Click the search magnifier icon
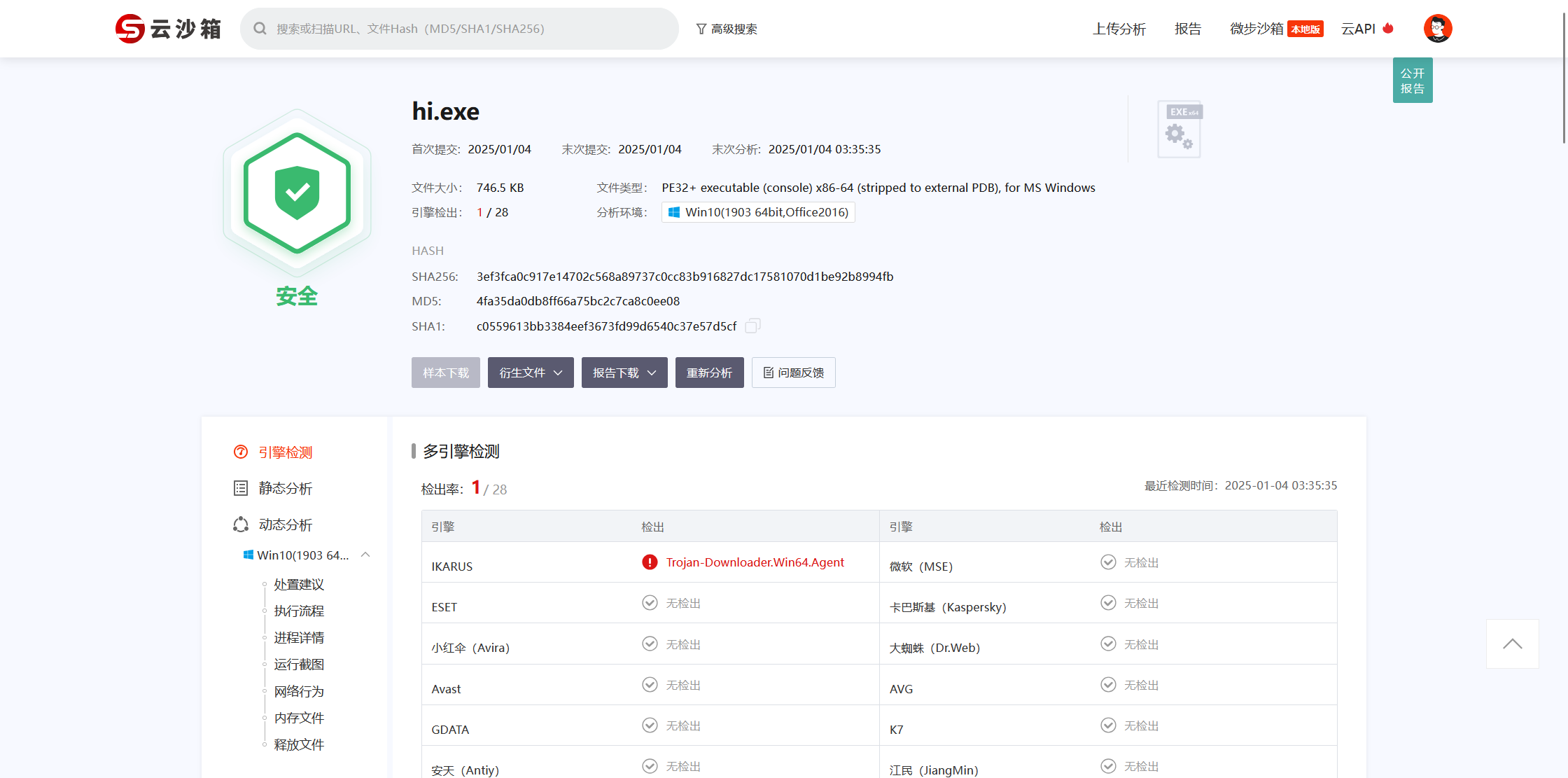This screenshot has height=778, width=1568. (x=260, y=29)
